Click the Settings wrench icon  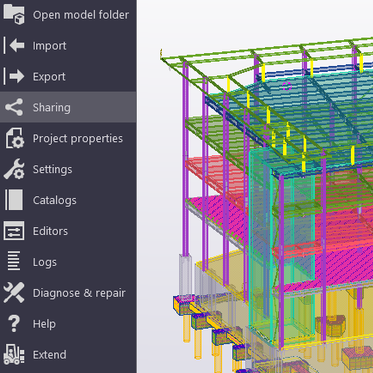pos(14,169)
